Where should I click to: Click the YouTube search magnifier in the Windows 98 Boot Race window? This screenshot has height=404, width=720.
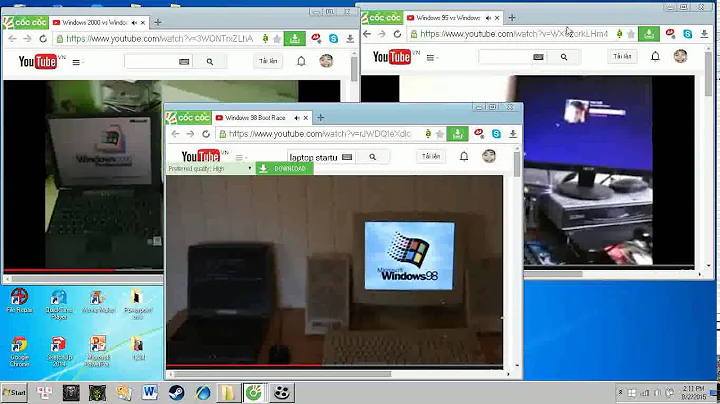tap(372, 157)
